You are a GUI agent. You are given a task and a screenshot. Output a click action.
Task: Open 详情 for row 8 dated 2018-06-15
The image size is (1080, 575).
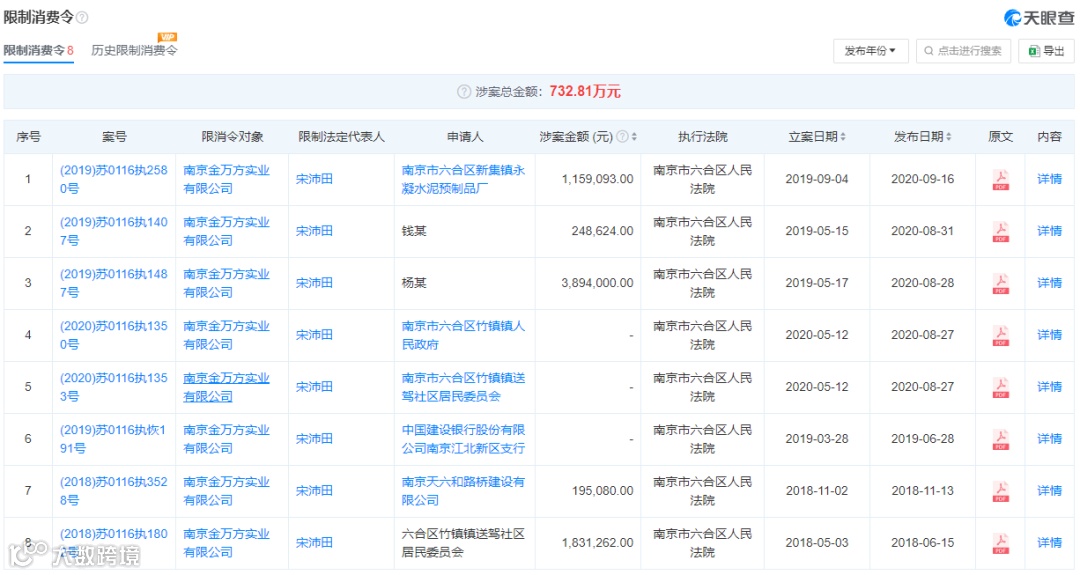(1050, 543)
